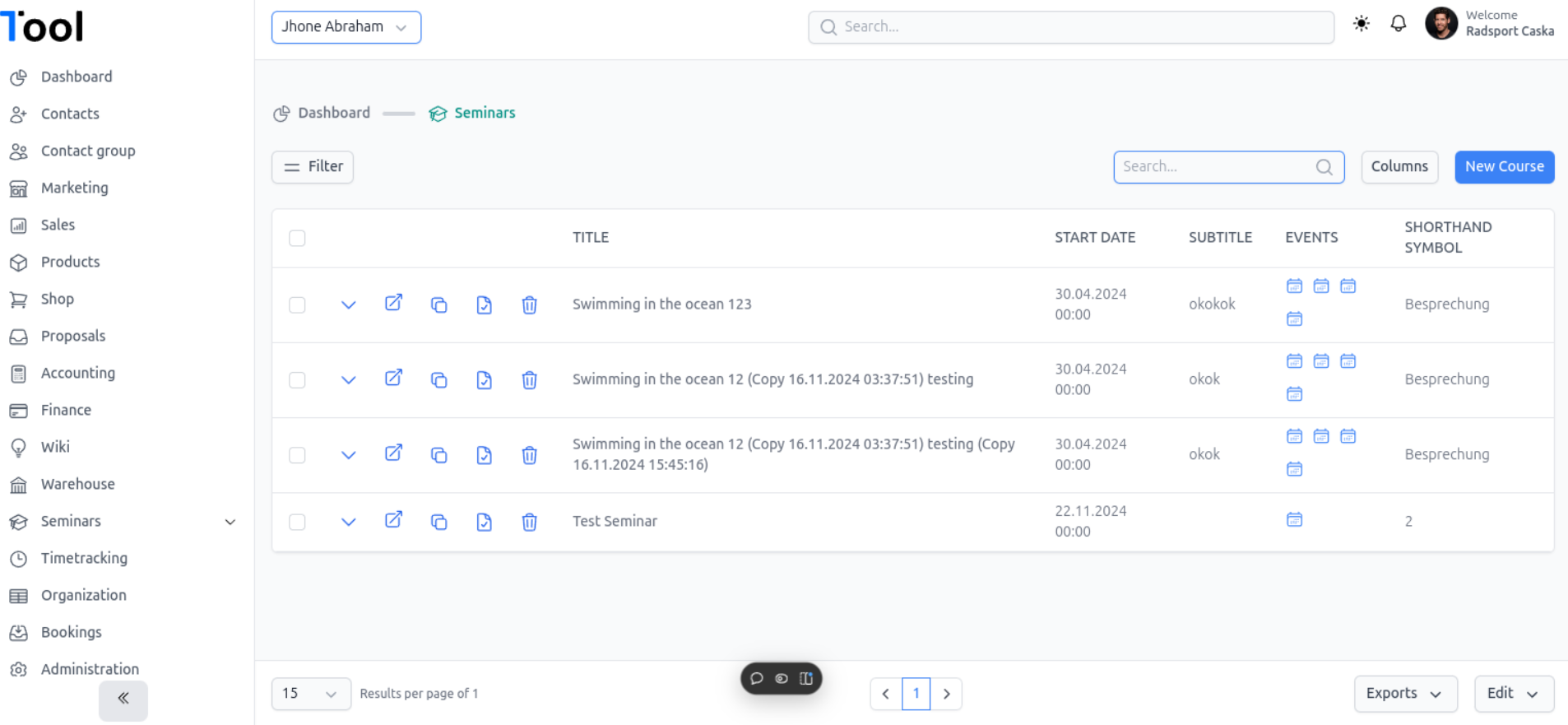This screenshot has width=1568, height=725.
Task: Focus the top global search field
Action: [1071, 27]
